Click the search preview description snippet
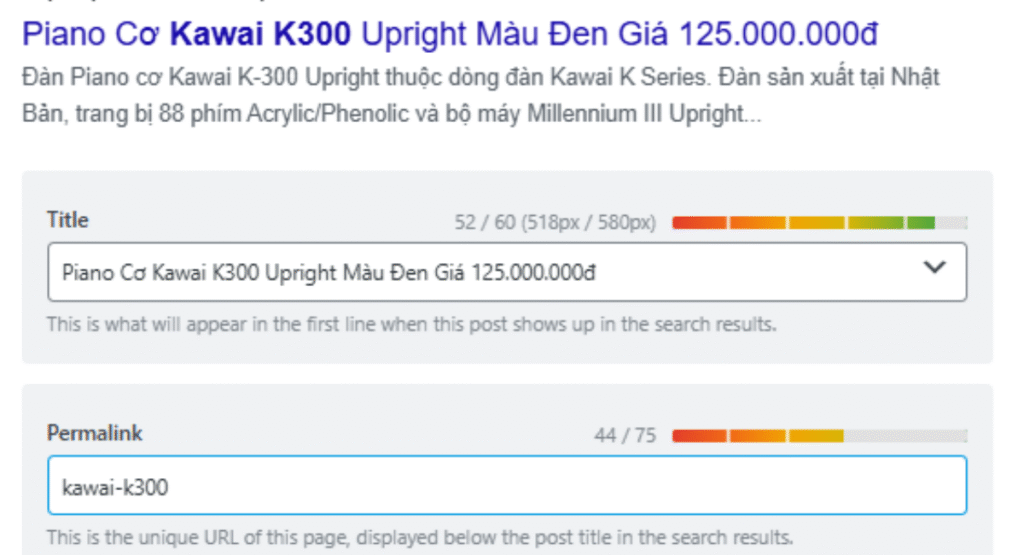The image size is (1024, 555). coord(480,96)
